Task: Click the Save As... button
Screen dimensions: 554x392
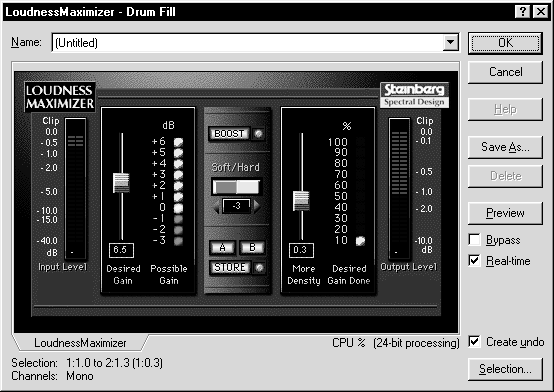Action: (505, 147)
